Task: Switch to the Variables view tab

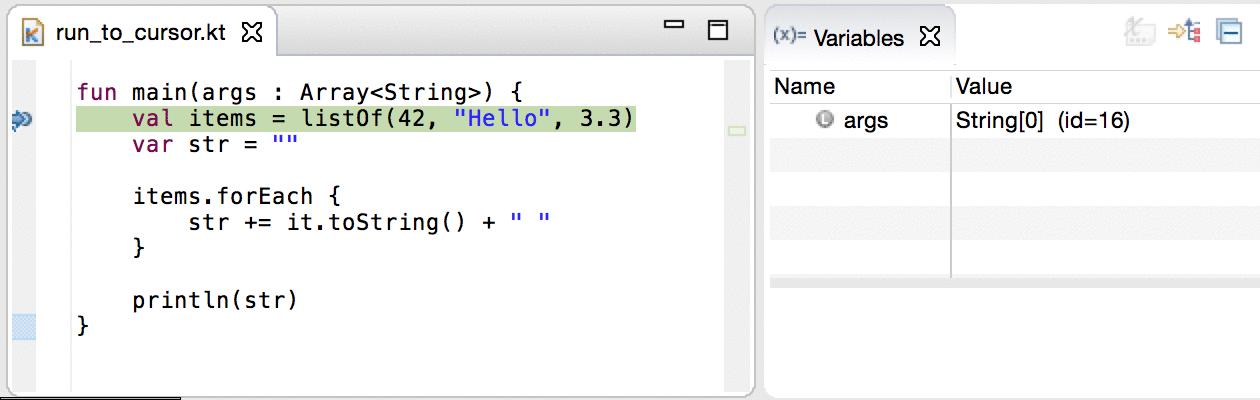Action: pos(859,38)
